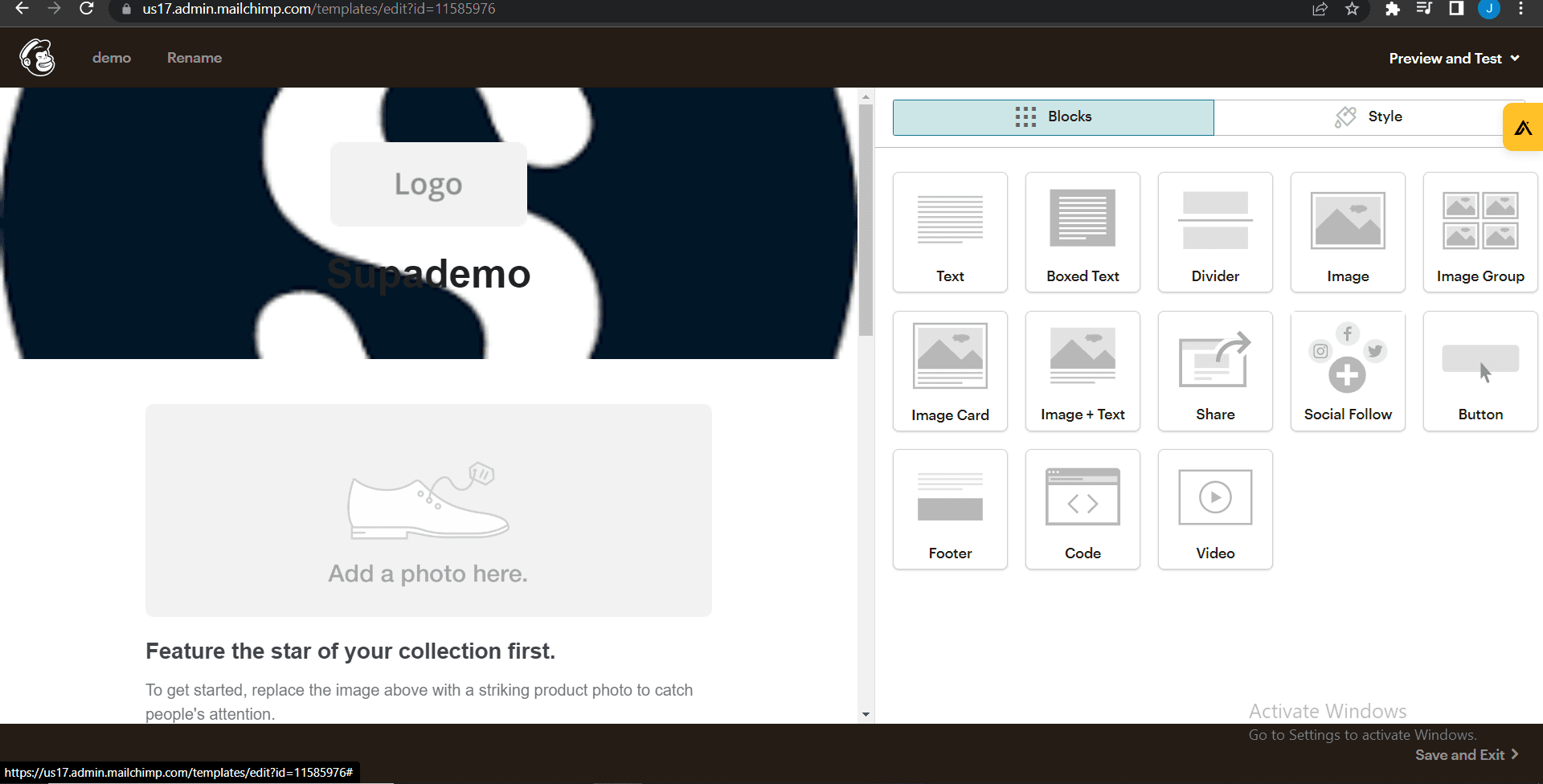This screenshot has width=1543, height=784.
Task: Click the Add a photo here placeholder
Action: pyautogui.click(x=428, y=511)
